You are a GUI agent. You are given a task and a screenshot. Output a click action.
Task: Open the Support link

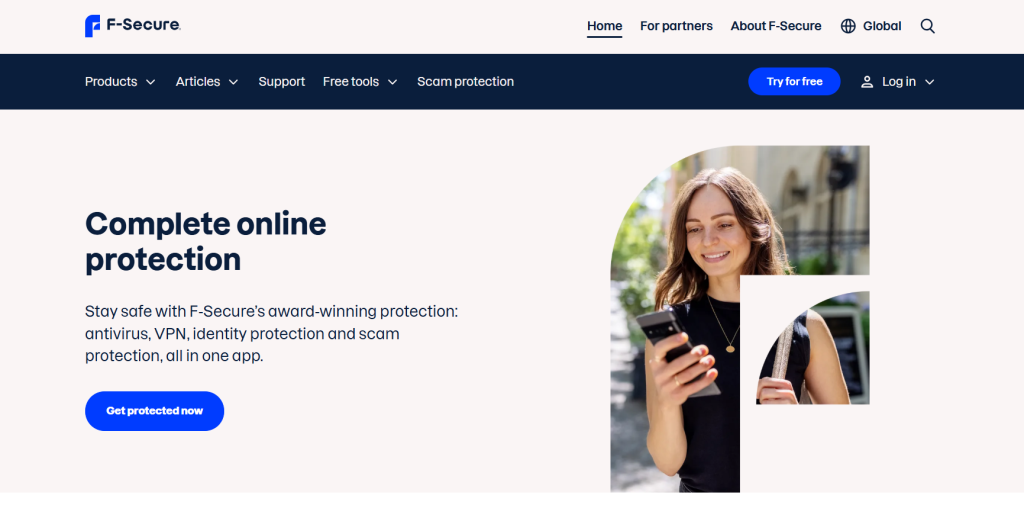pos(281,82)
